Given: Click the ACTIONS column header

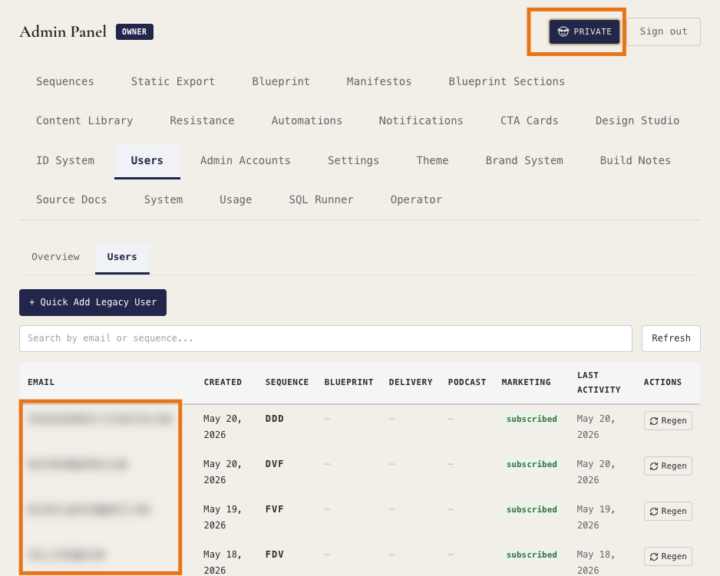Looking at the screenshot, I should 662,382.
